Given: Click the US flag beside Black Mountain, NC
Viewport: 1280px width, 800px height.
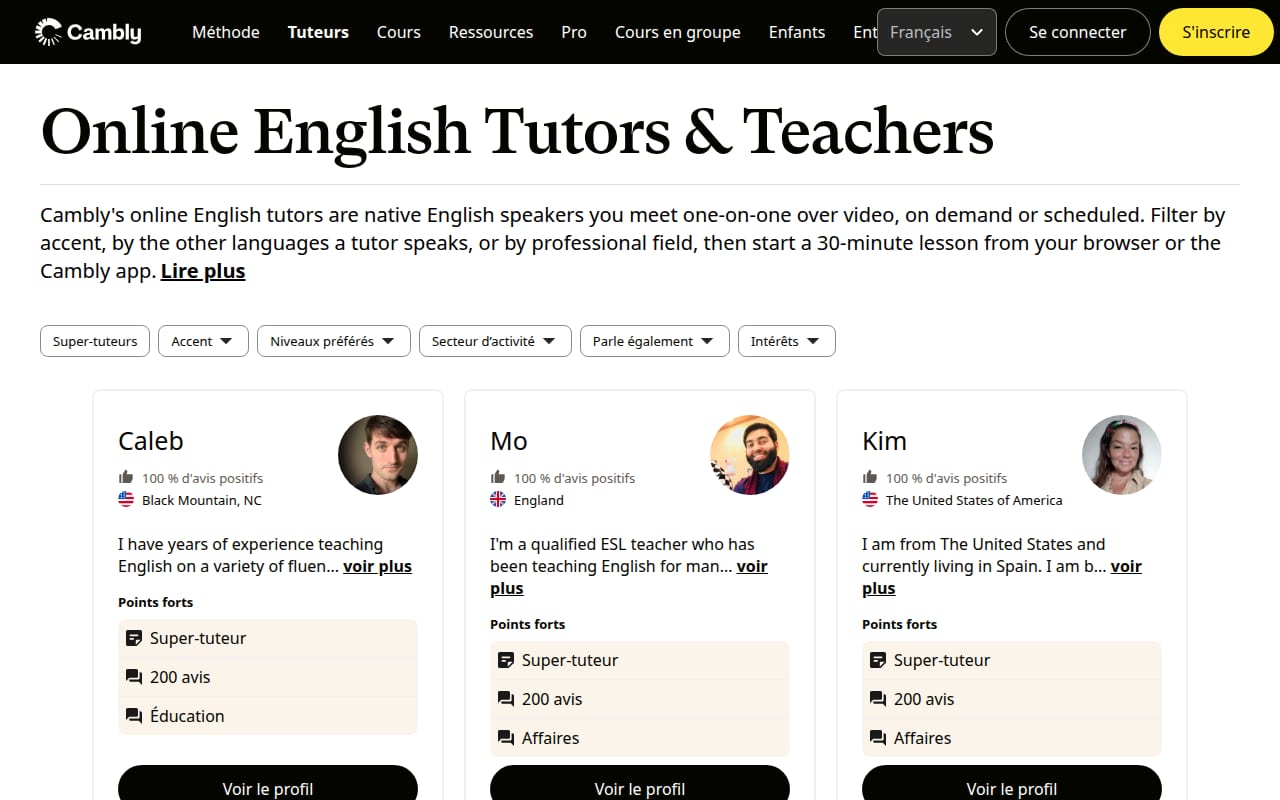Looking at the screenshot, I should [126, 499].
